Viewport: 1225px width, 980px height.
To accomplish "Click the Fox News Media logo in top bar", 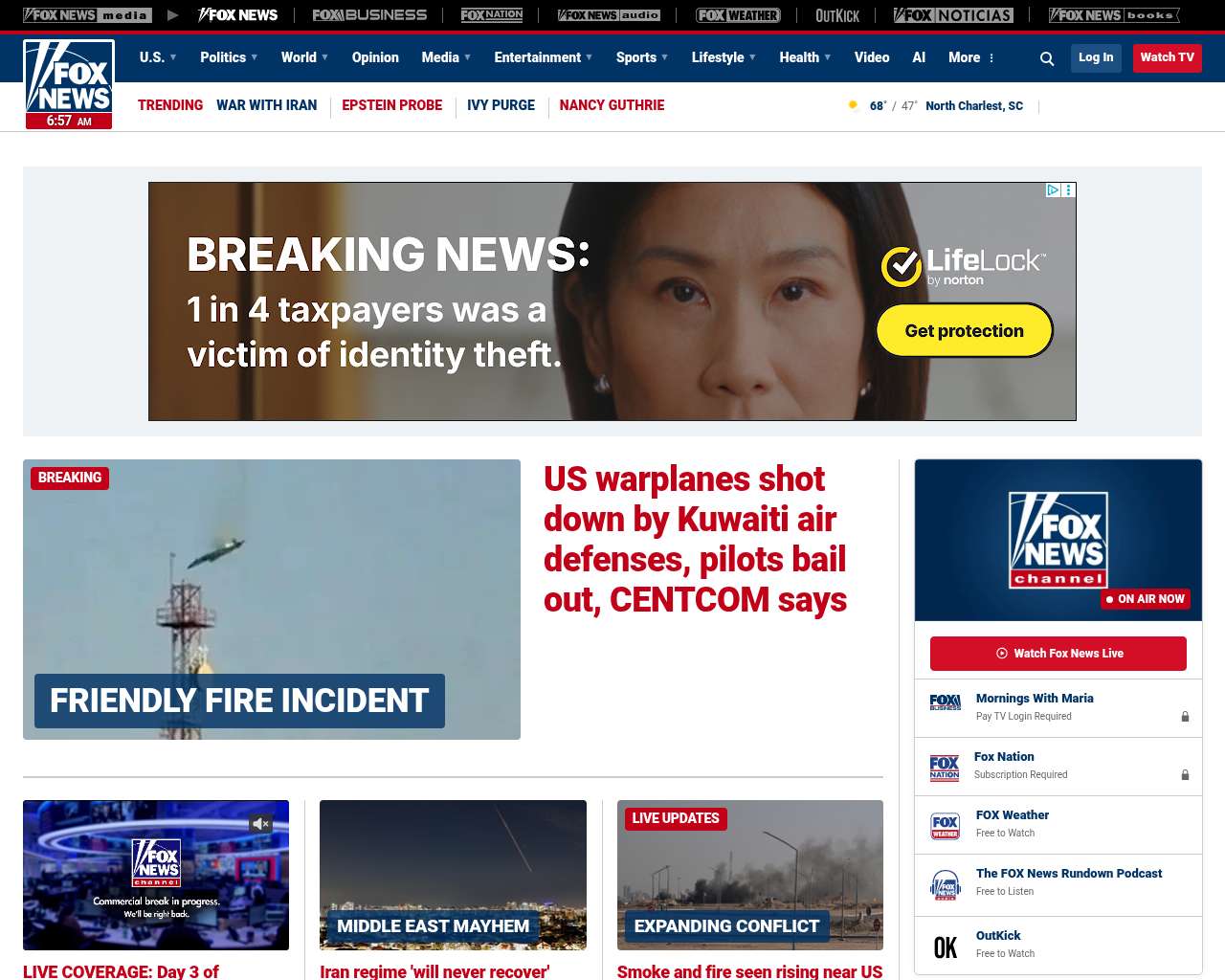I will pyautogui.click(x=87, y=15).
